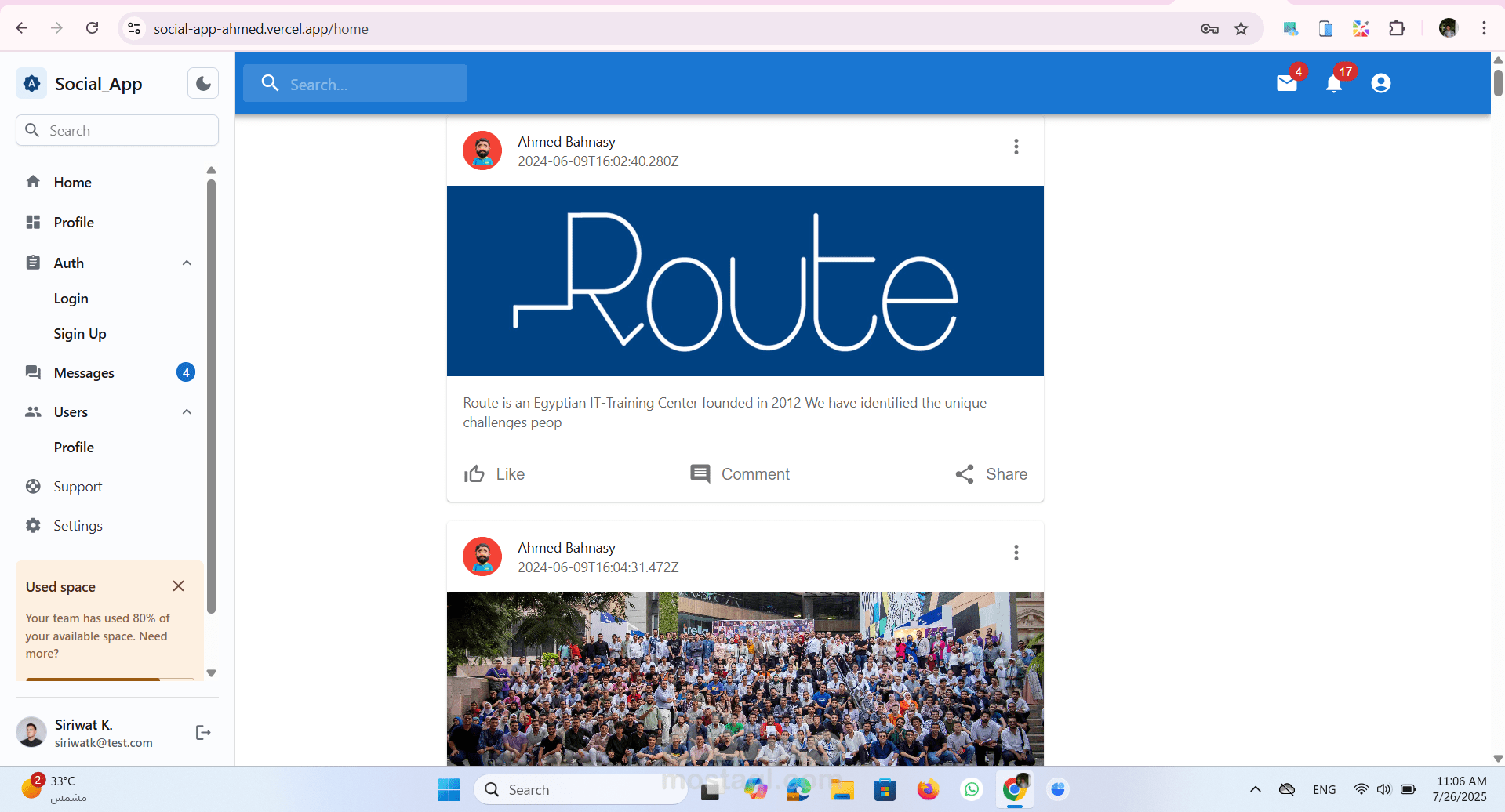Open WhatsApp from taskbar
The image size is (1505, 812).
point(972,789)
